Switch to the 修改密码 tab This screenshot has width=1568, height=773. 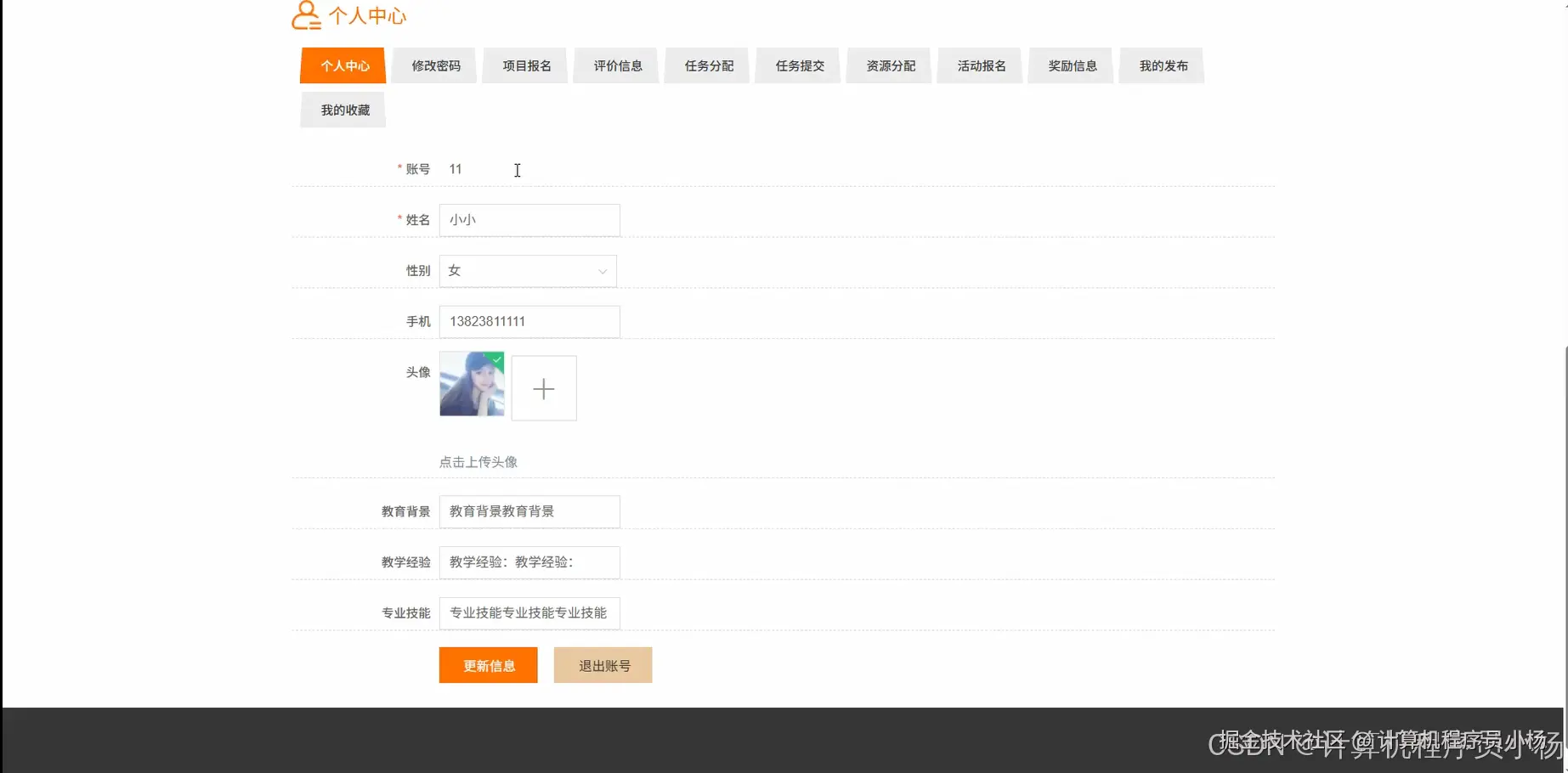[433, 65]
